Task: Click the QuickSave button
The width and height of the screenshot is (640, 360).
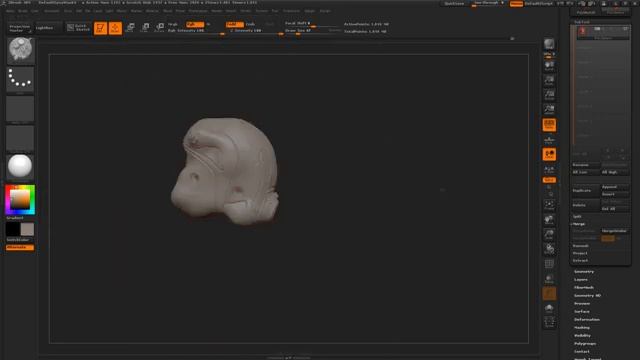Action: tap(454, 4)
